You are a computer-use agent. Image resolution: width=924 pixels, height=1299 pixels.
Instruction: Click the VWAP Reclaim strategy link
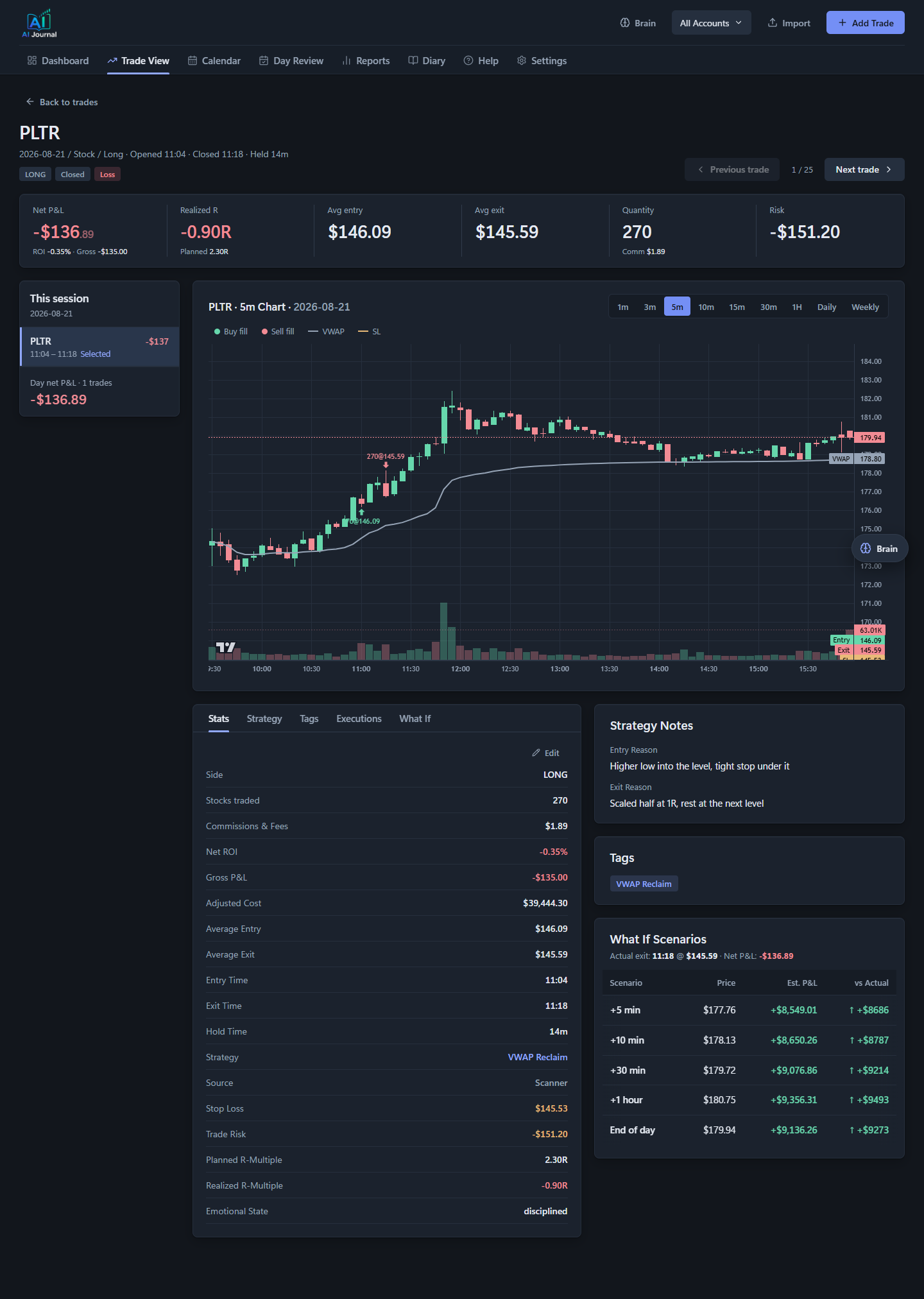pos(538,1057)
